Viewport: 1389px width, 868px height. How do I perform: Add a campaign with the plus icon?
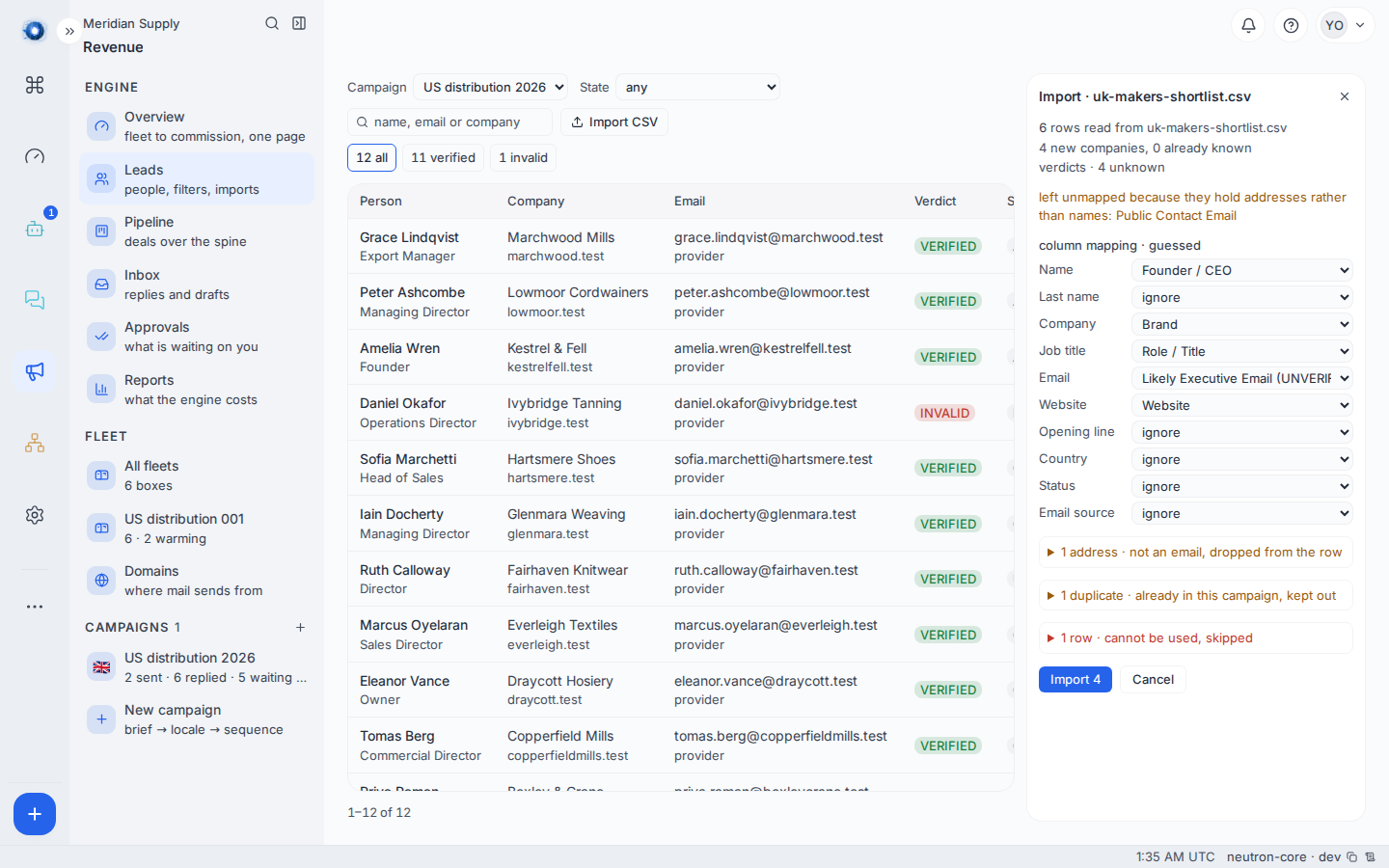pyautogui.click(x=300, y=627)
